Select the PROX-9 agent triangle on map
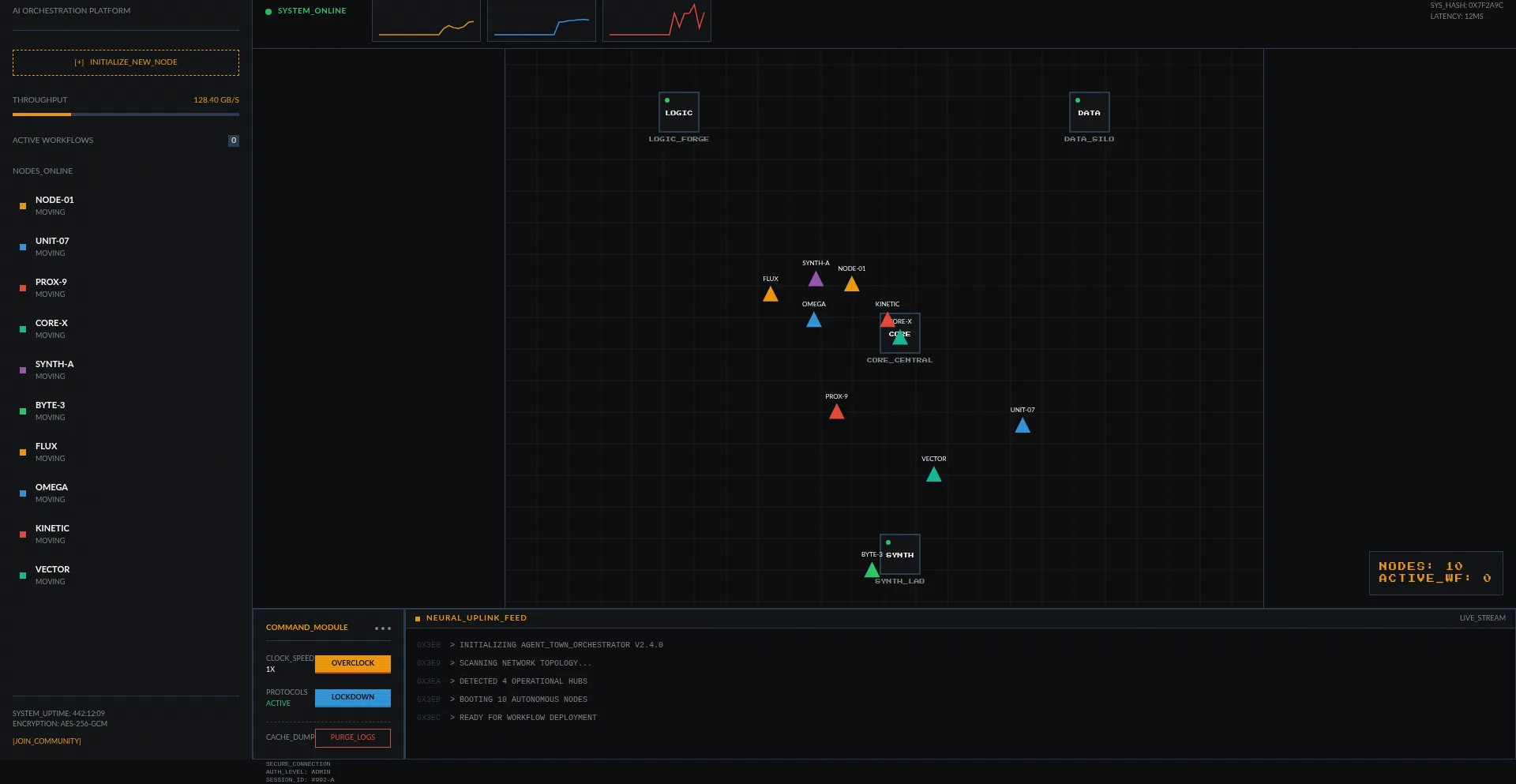 pos(836,410)
